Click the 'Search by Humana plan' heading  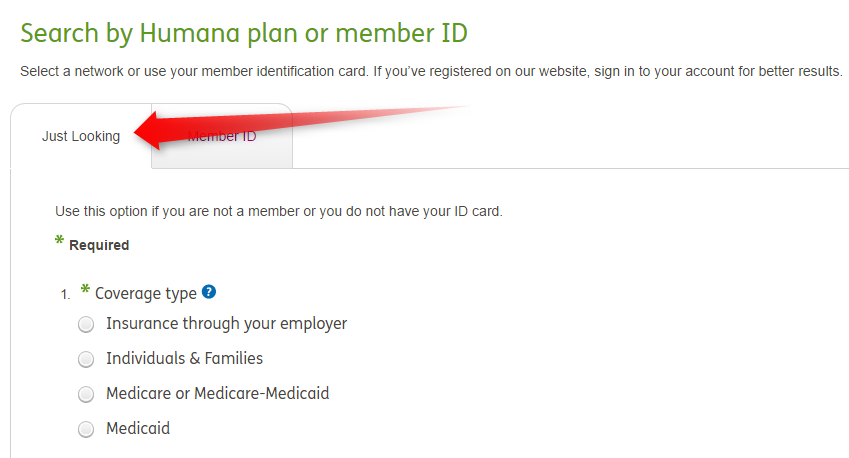coord(244,33)
